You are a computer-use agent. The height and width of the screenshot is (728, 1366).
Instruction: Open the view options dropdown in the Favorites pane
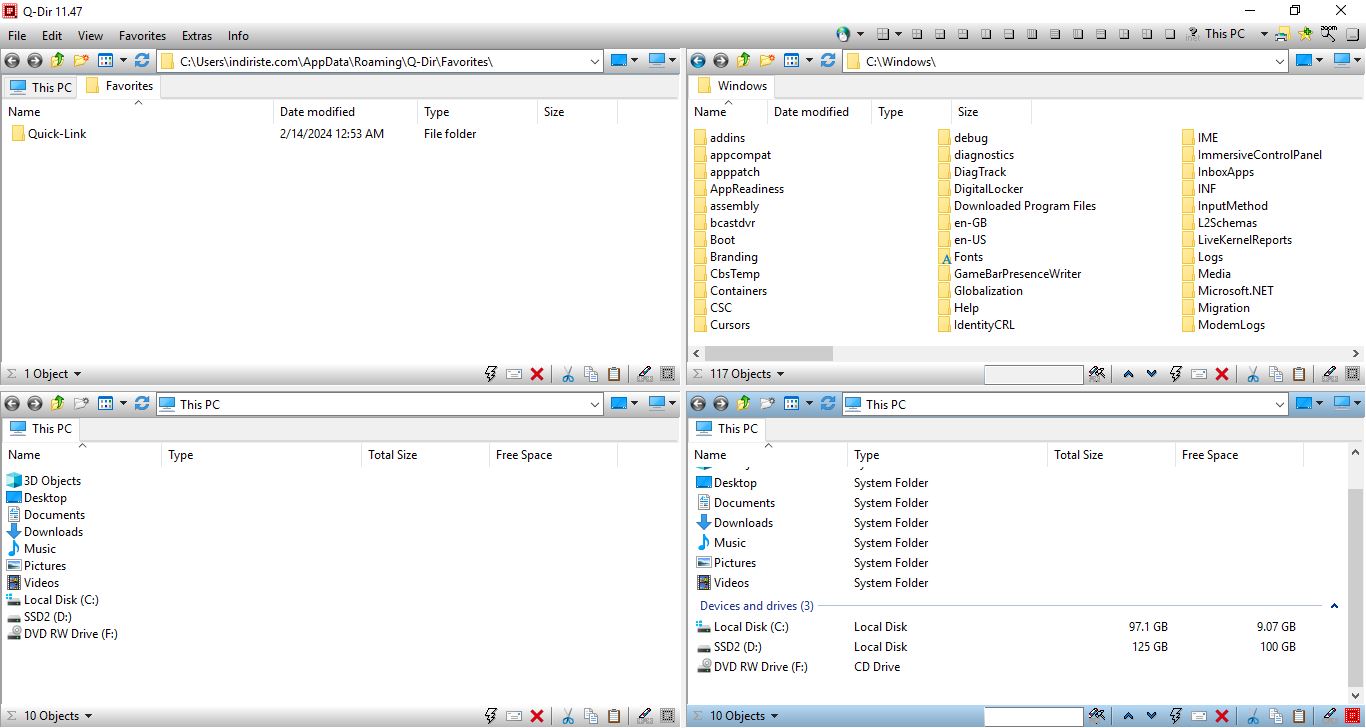coord(123,61)
